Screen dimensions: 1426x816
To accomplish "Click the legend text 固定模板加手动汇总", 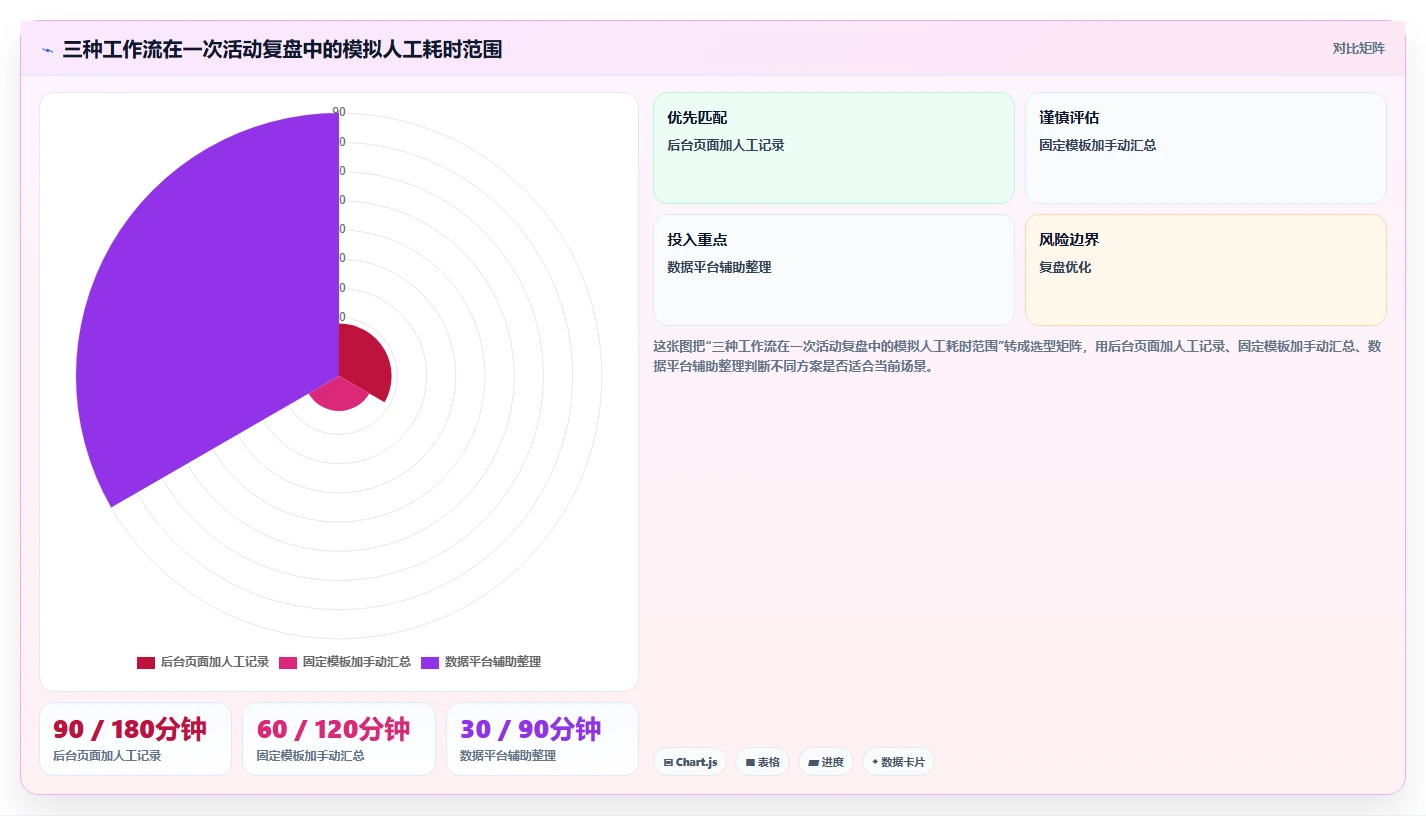I will click(357, 662).
